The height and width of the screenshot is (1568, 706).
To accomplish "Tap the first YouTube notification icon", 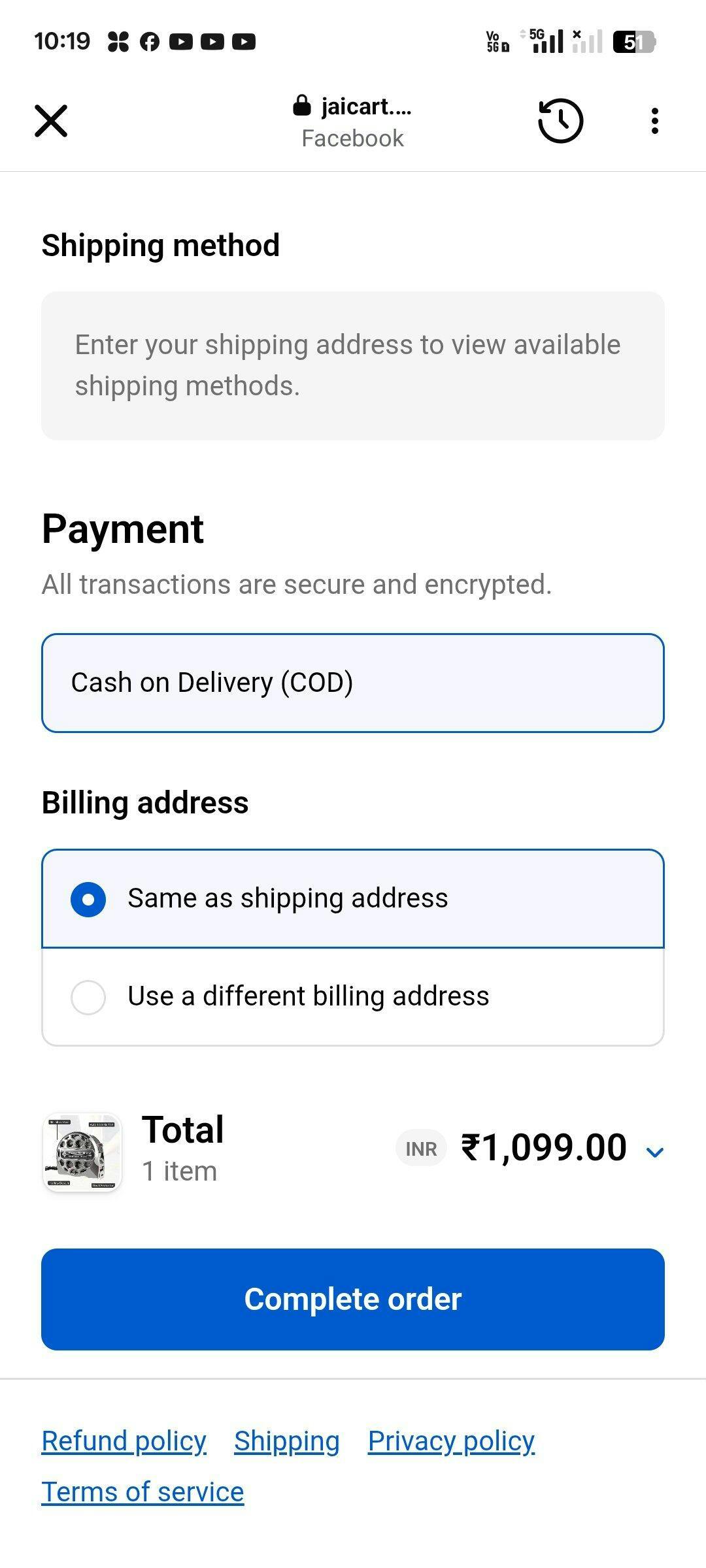I will pos(181,42).
